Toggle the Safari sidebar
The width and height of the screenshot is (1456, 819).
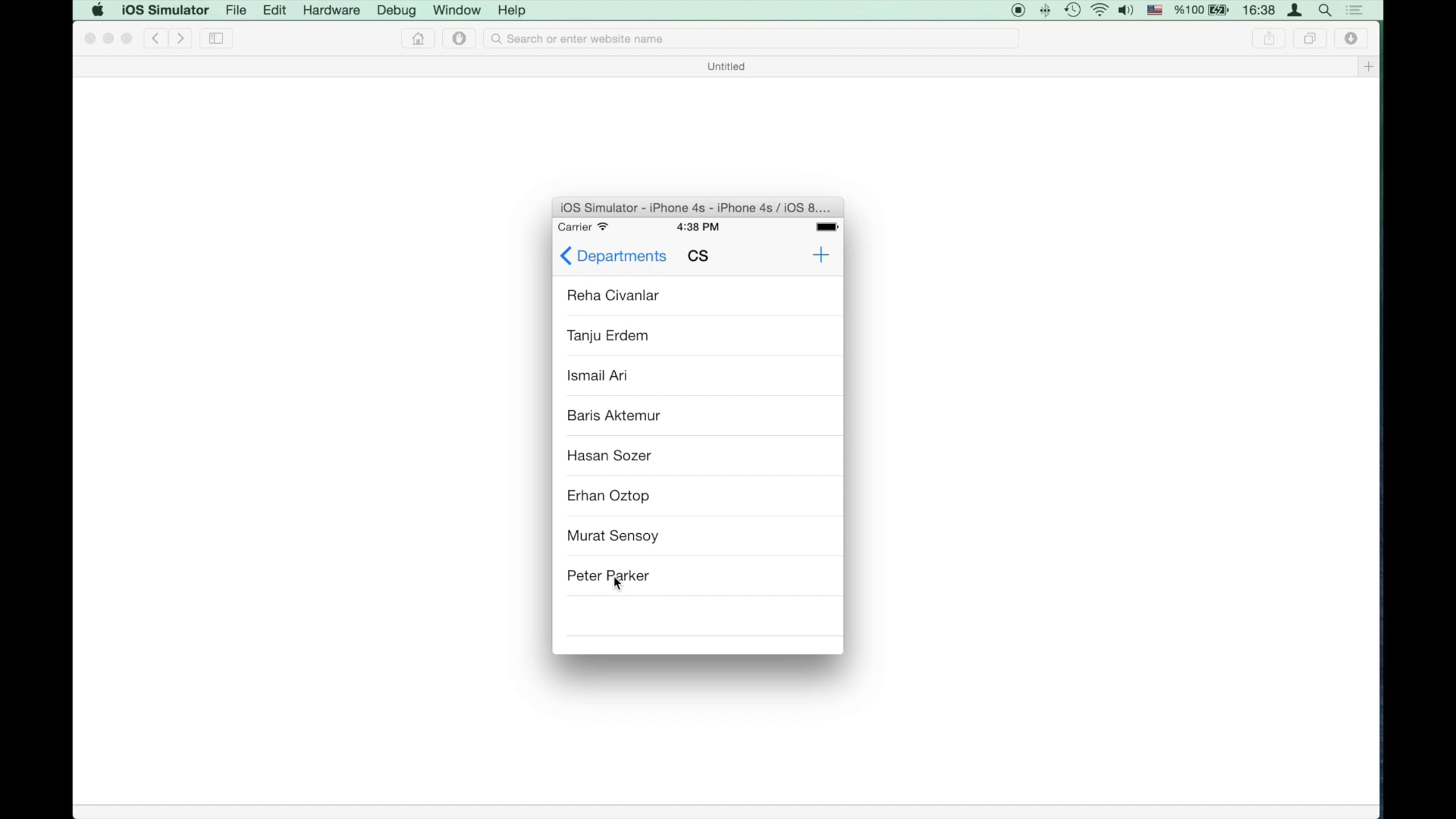(x=216, y=38)
